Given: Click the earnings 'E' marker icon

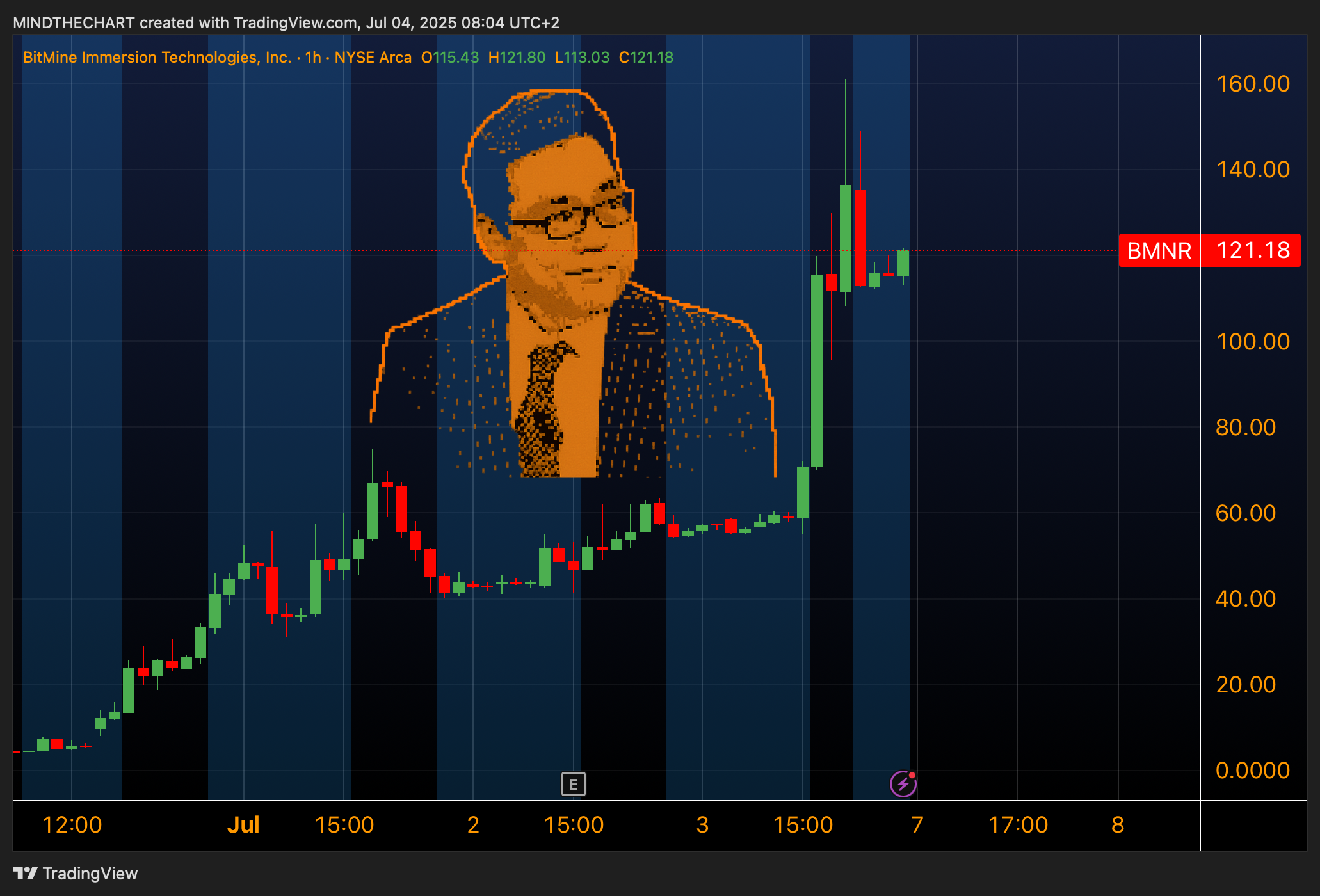Looking at the screenshot, I should pos(574,783).
